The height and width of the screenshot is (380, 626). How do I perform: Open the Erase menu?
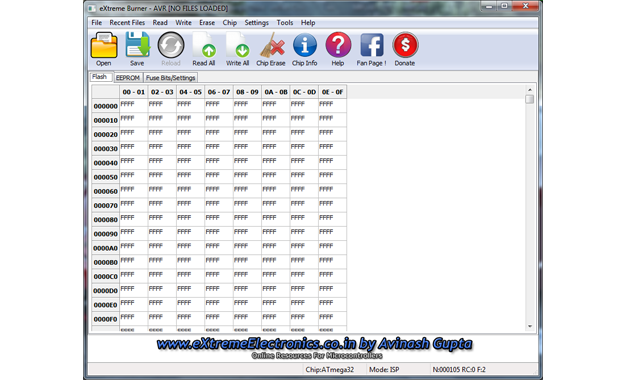[x=207, y=23]
